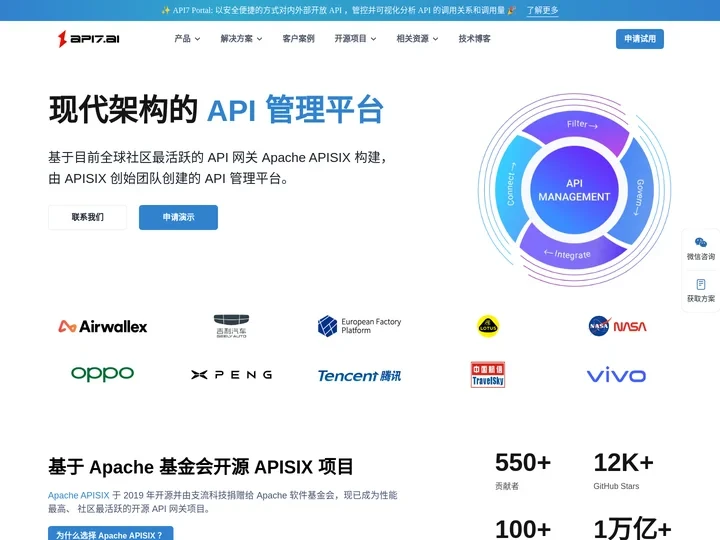Click the Filter segment of the diagram
The height and width of the screenshot is (540, 720).
point(581,124)
